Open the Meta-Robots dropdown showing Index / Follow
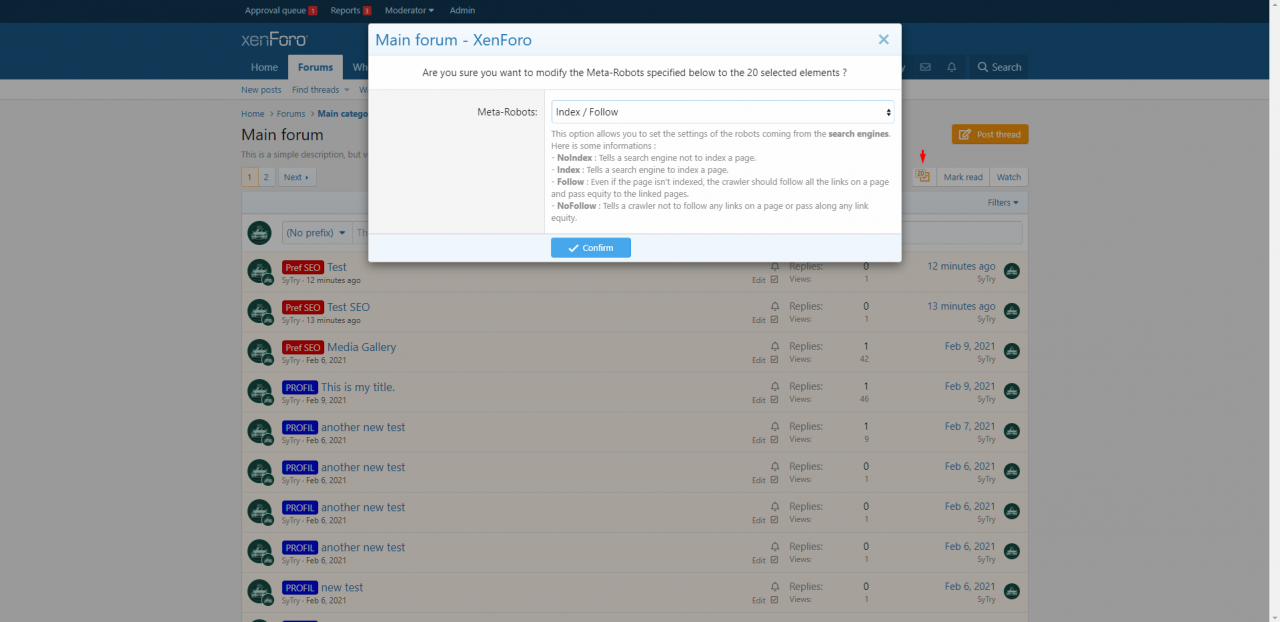Image resolution: width=1280 pixels, height=622 pixels. [723, 112]
